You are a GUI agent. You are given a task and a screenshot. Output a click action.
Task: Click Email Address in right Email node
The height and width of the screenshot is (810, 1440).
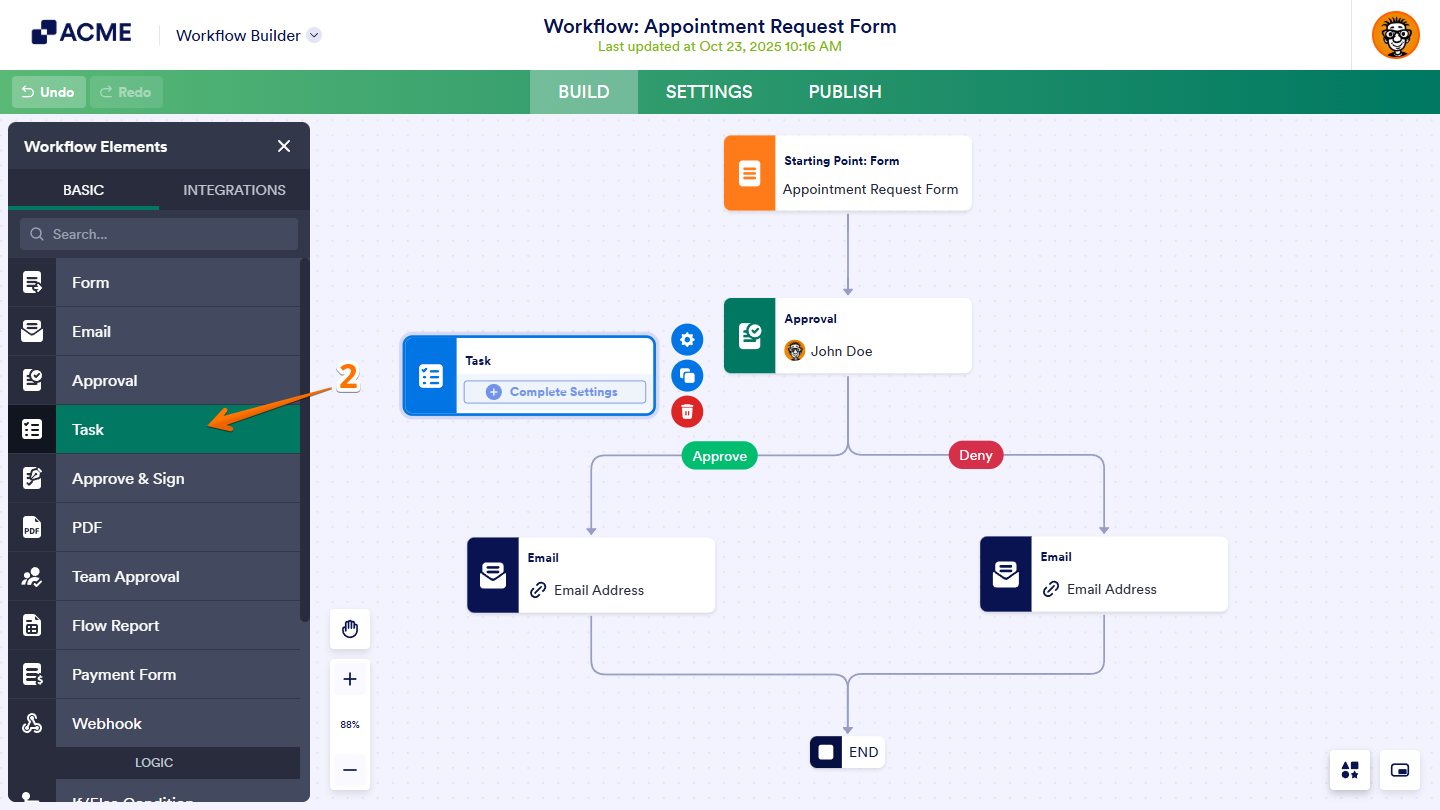[1112, 589]
